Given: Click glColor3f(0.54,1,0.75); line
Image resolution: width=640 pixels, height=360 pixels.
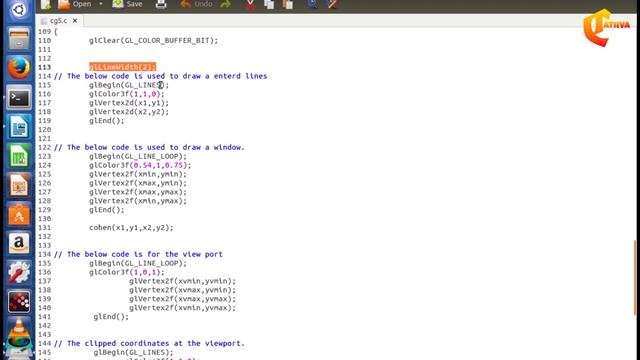Looking at the screenshot, I should point(140,165).
